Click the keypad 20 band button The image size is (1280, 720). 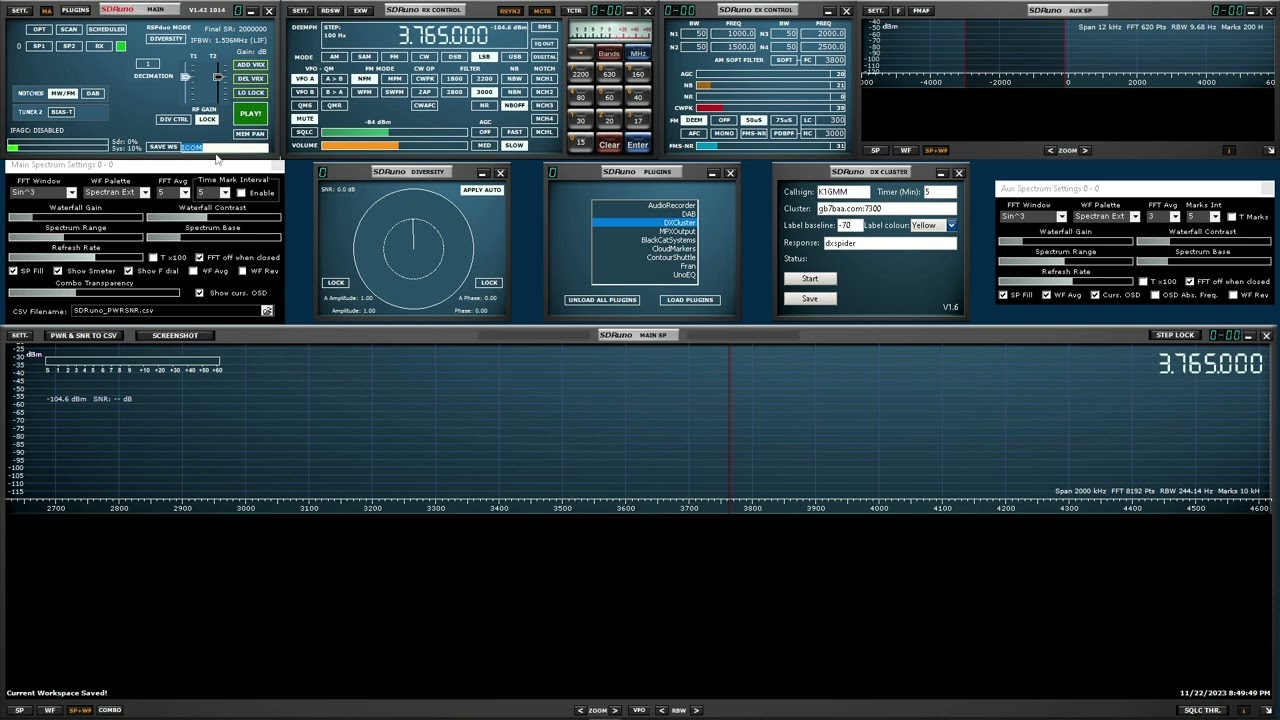click(609, 120)
